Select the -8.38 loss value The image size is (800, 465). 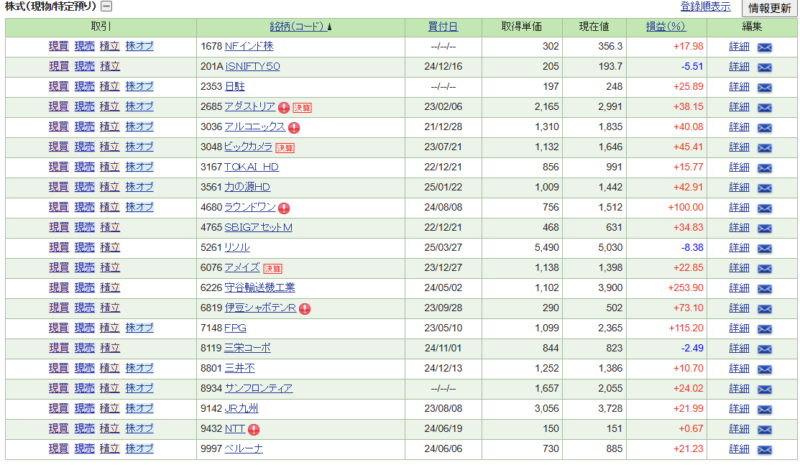[692, 248]
